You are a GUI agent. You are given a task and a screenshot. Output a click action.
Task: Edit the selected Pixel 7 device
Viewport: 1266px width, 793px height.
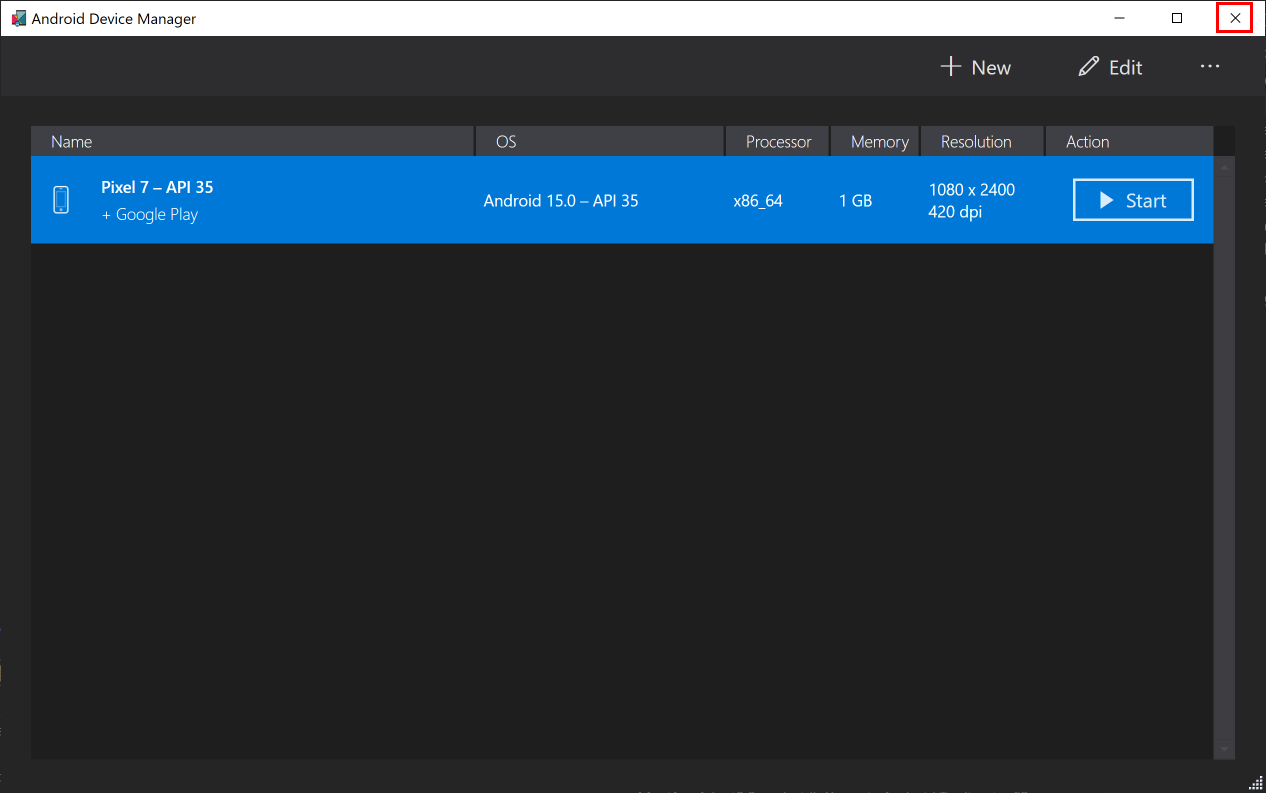(x=1110, y=66)
